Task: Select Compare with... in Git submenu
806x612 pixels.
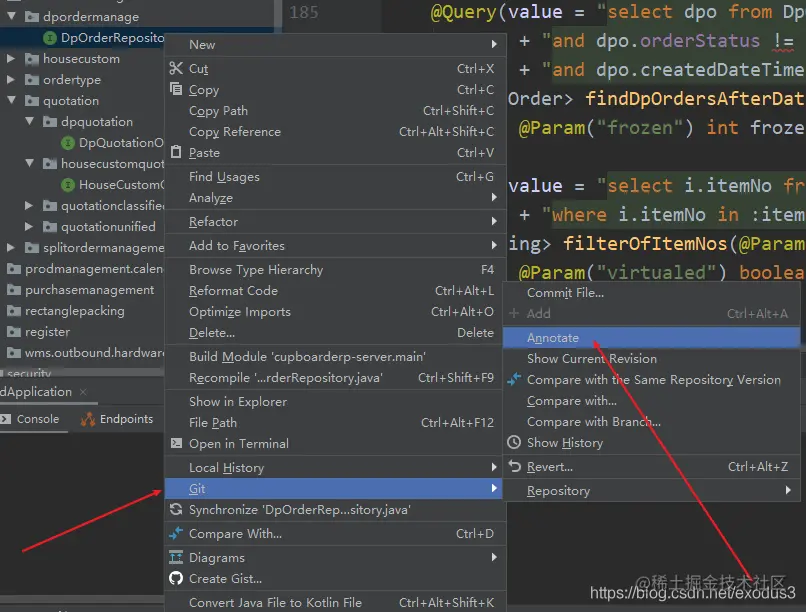Action: pos(652,401)
